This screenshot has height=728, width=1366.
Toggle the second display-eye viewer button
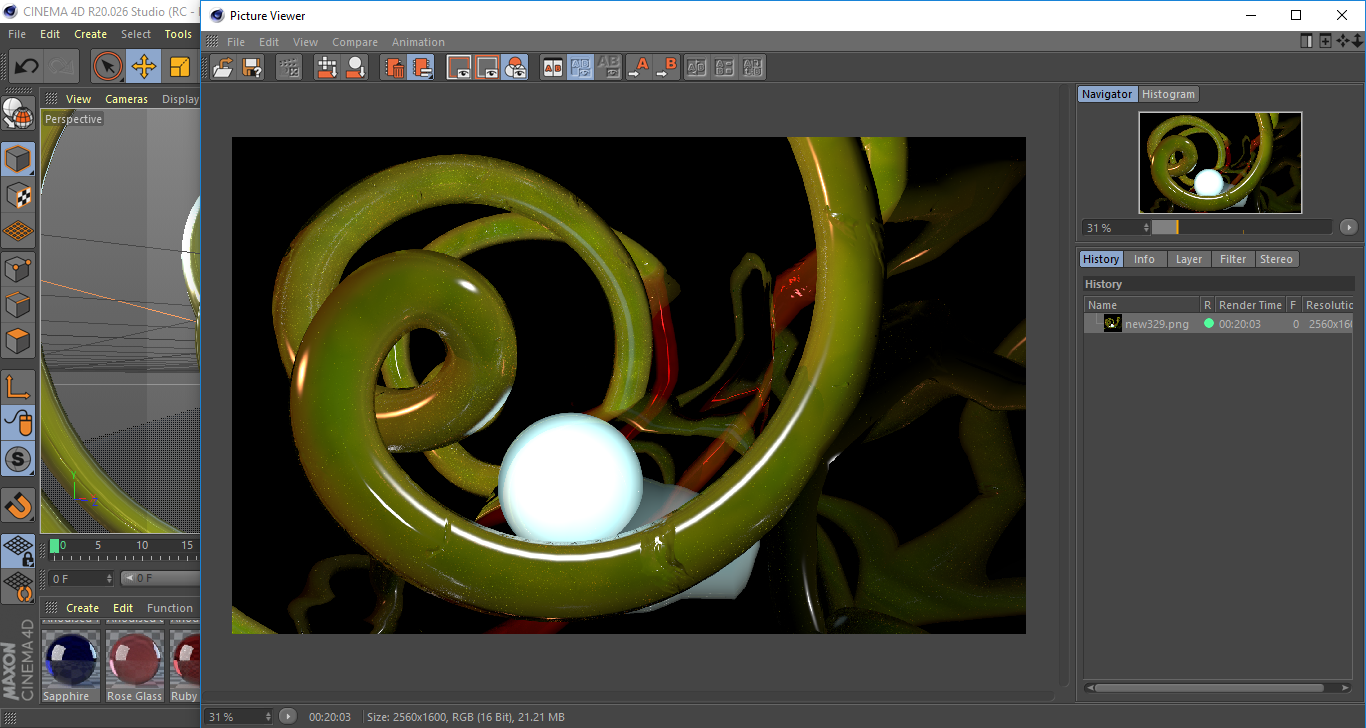click(487, 67)
